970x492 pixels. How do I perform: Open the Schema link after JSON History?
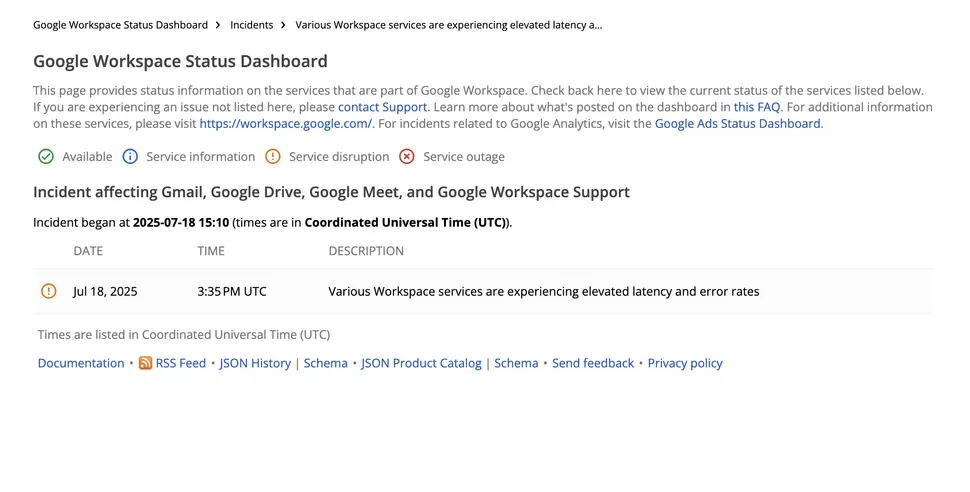325,363
